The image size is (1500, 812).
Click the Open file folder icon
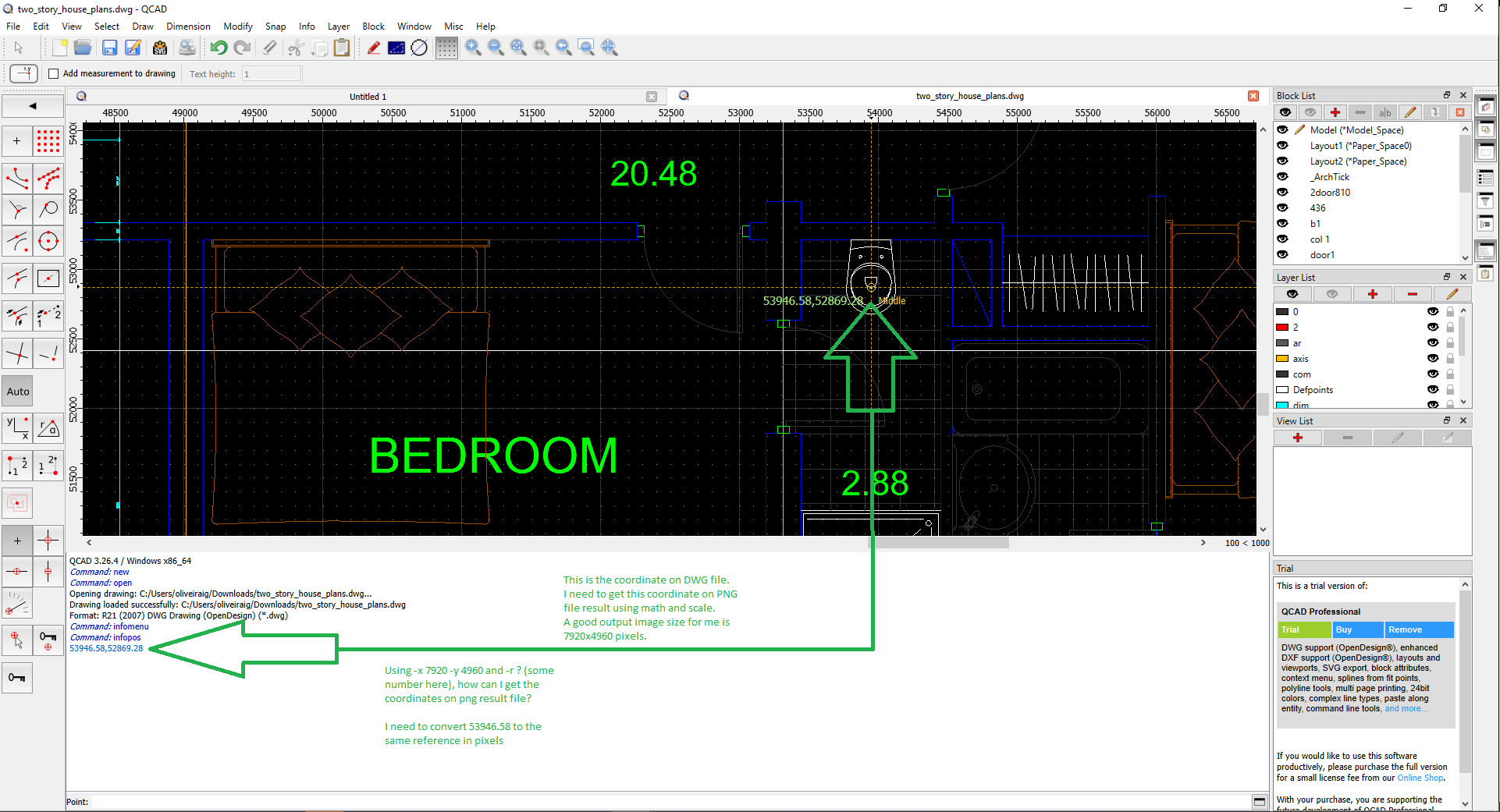(x=83, y=48)
